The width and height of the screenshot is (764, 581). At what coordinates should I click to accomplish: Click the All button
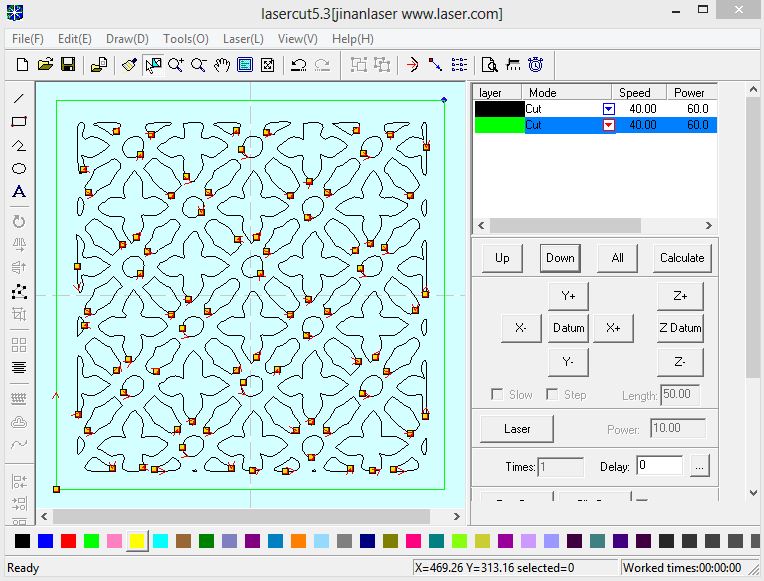click(617, 258)
